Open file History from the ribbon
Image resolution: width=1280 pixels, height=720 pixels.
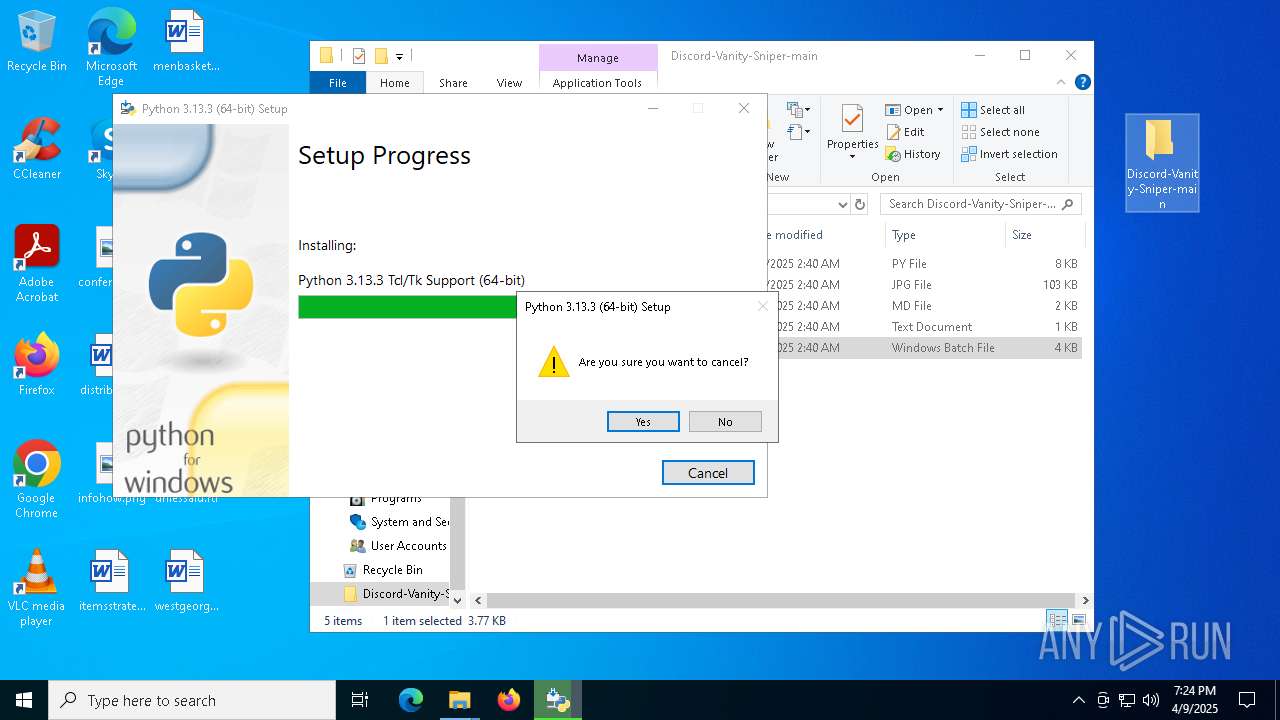point(913,154)
